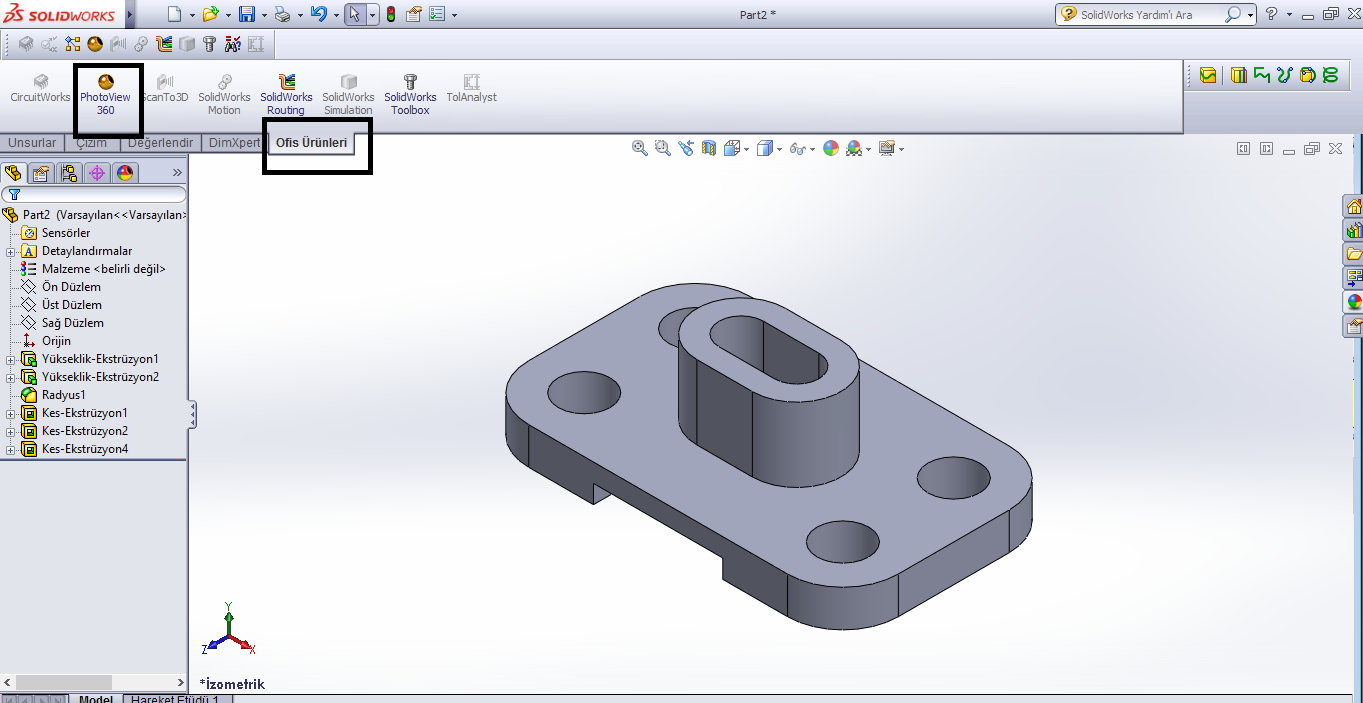Open SolidWorks Toolbox
This screenshot has height=703, width=1363.
(409, 95)
